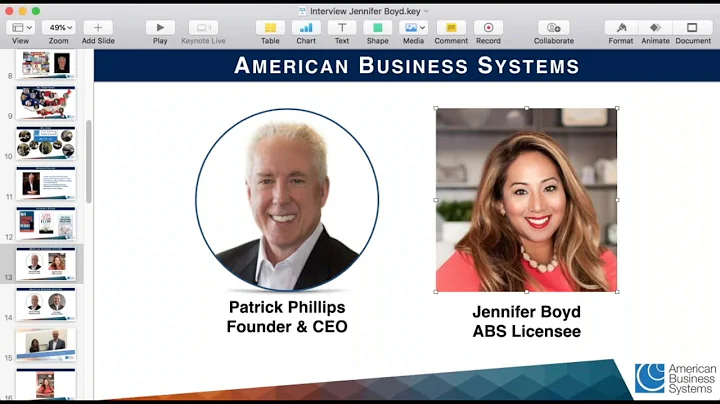This screenshot has width=720, height=404.
Task: Open the View options menu
Action: click(21, 28)
